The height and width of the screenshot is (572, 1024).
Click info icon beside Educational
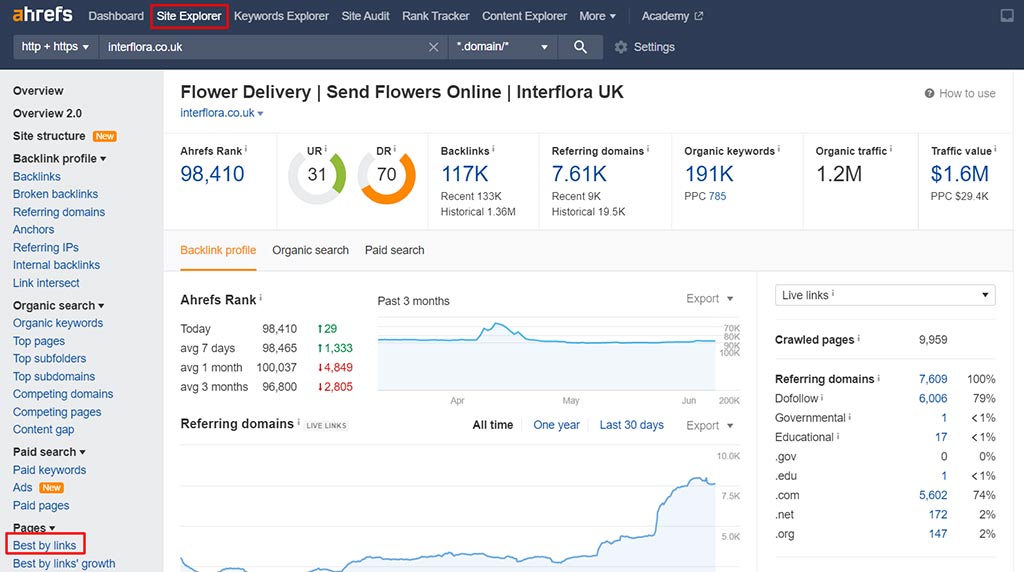[x=838, y=436]
